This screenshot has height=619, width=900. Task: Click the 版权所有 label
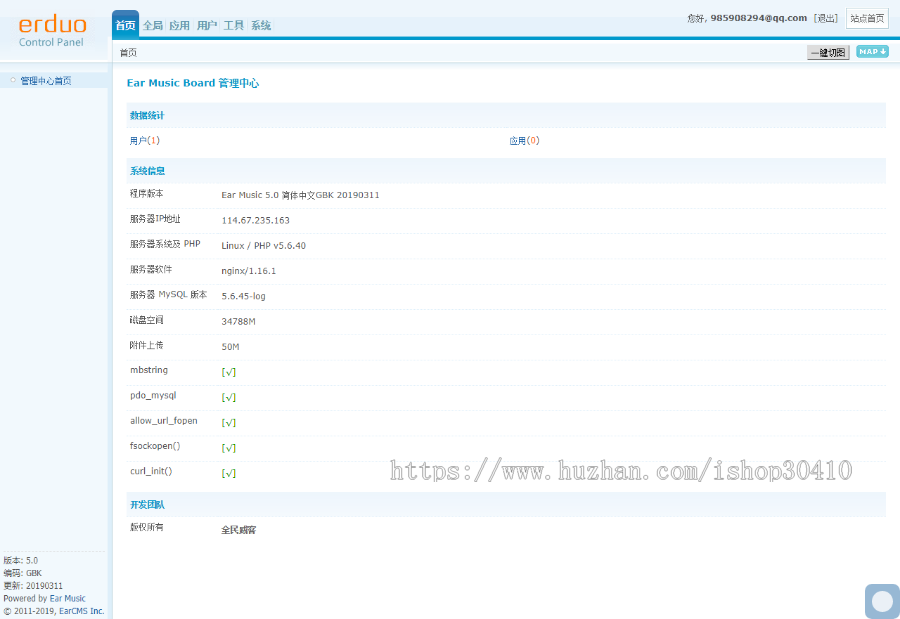[146, 527]
